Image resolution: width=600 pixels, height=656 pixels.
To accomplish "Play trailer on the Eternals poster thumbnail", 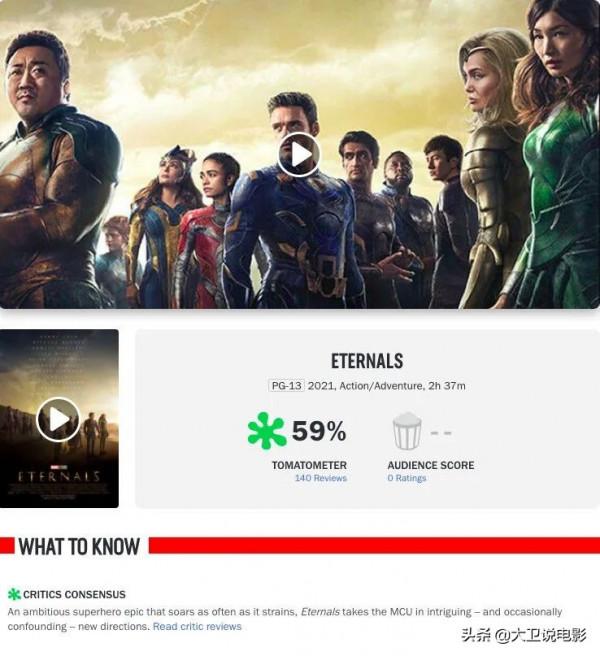I will [x=58, y=419].
